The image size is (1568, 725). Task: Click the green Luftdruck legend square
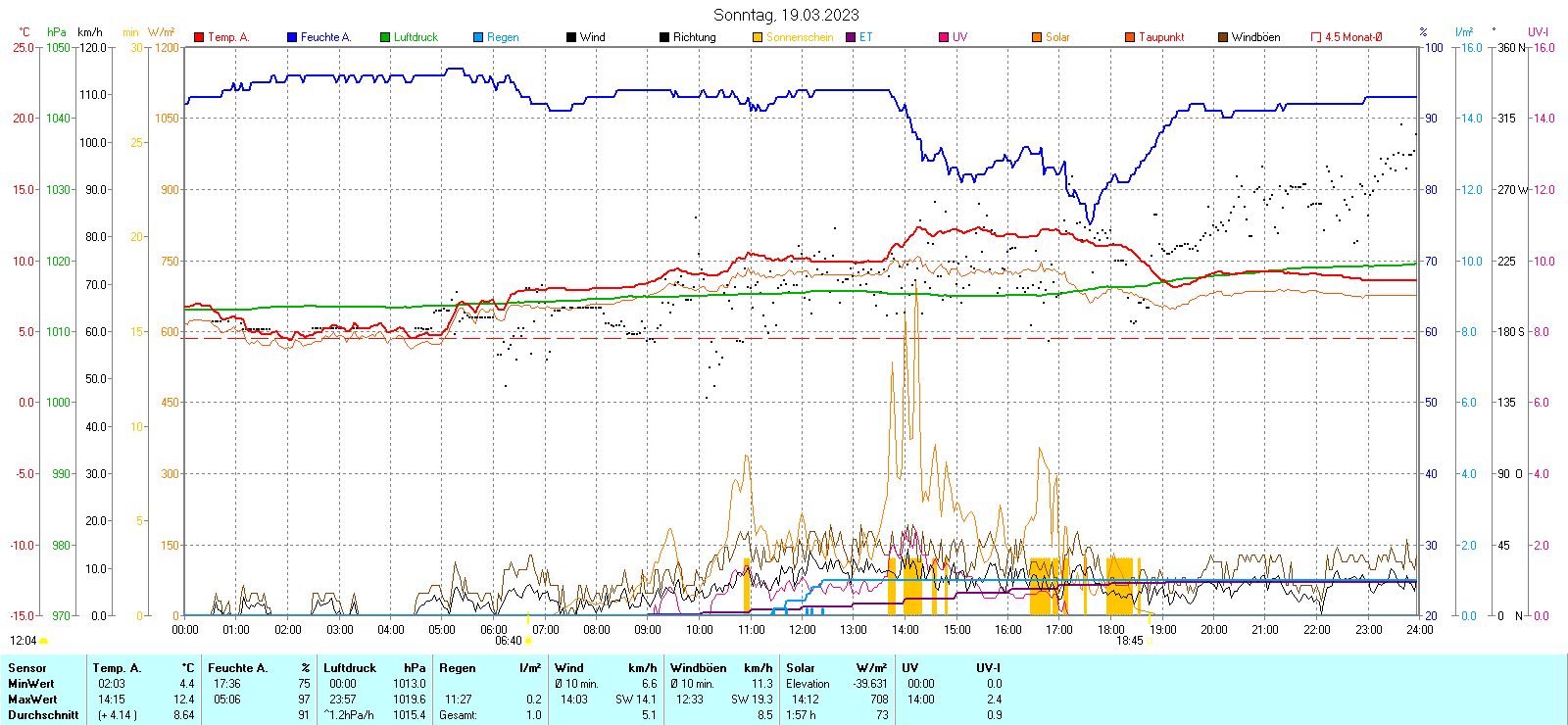point(385,37)
